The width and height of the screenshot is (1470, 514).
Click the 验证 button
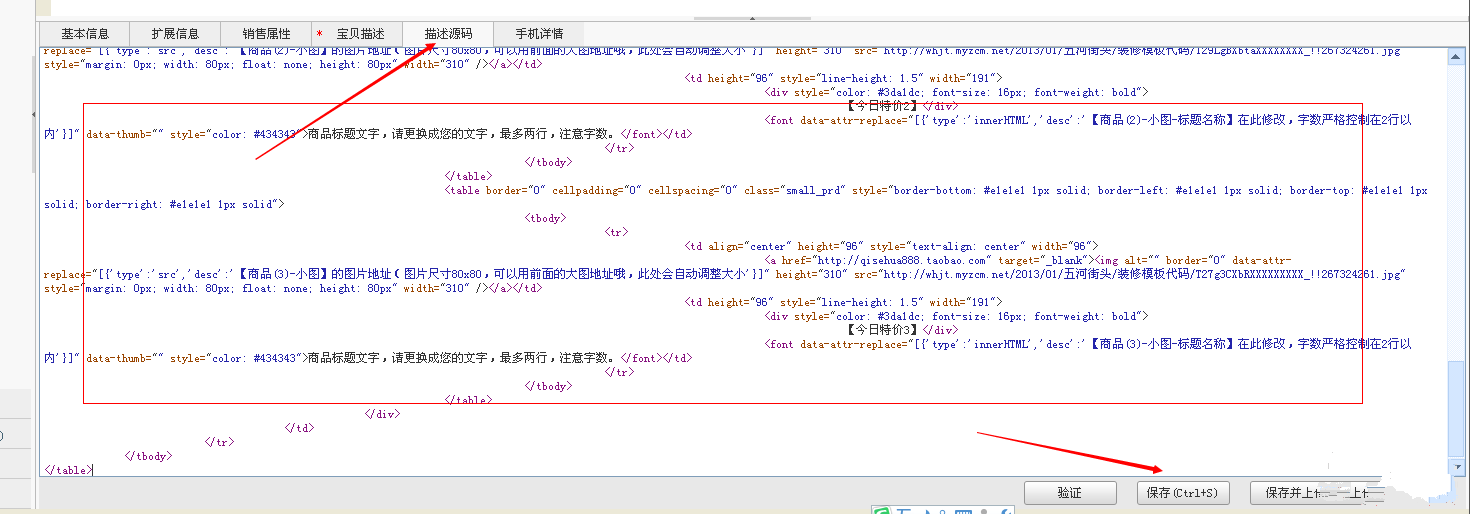[x=1069, y=493]
